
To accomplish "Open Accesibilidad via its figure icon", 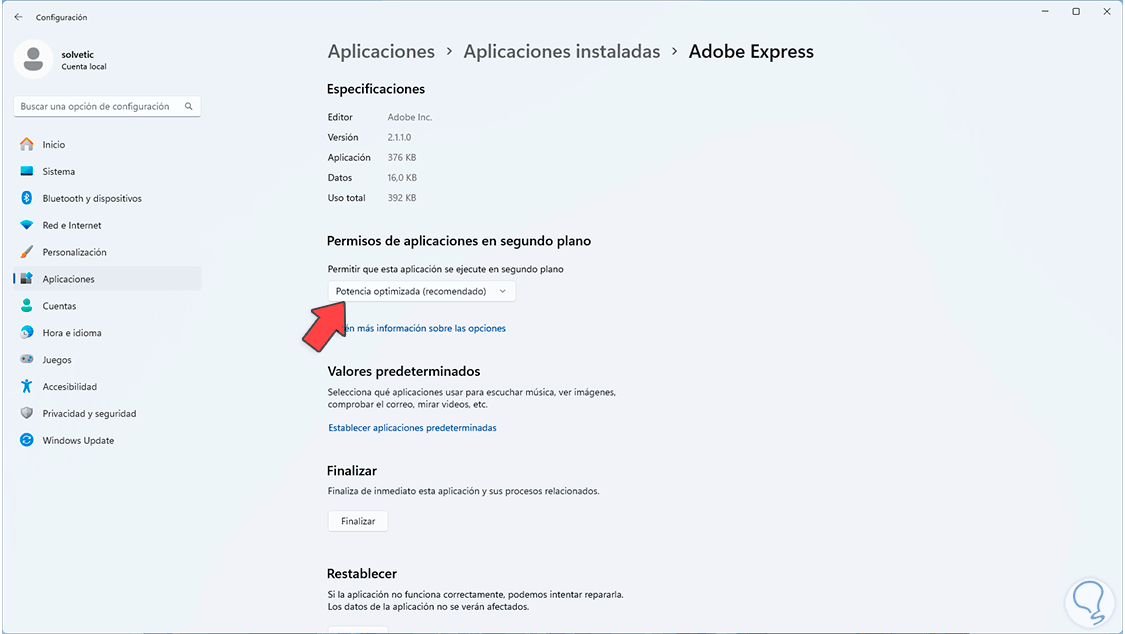I will coord(27,387).
